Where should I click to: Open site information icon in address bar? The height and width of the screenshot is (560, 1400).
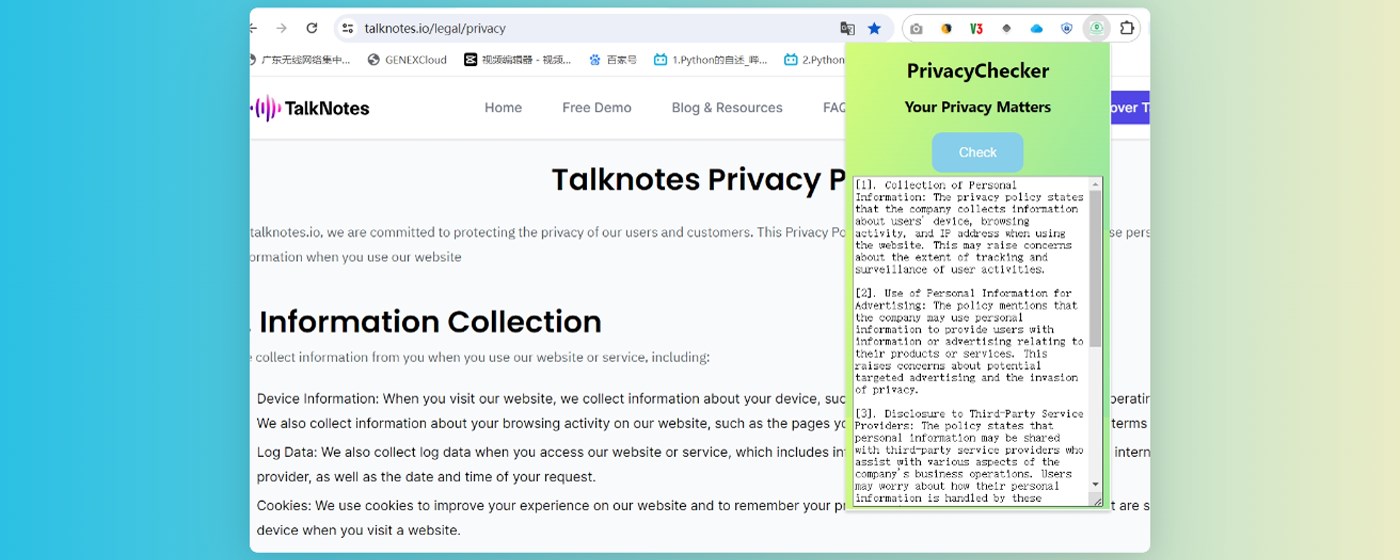[348, 28]
